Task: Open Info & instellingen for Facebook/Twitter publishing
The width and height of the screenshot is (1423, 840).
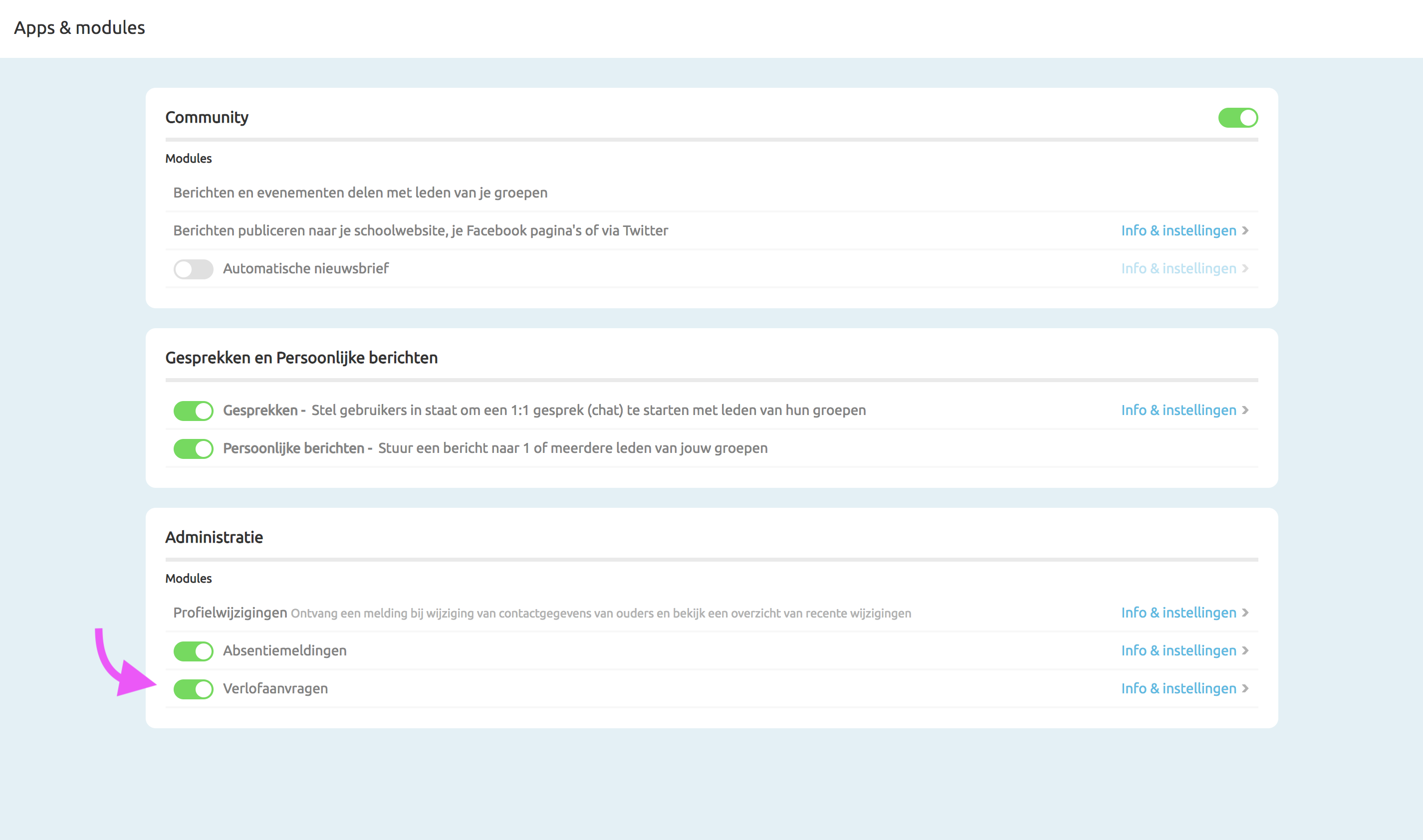Action: [x=1178, y=230]
